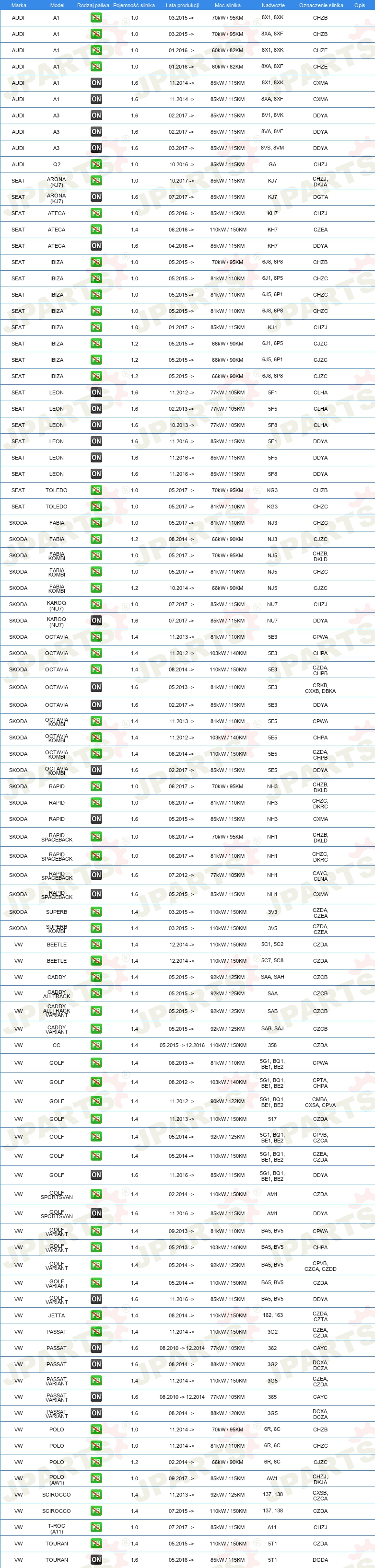Click the Pojemność silnika column header
This screenshot has width=375, height=1568.
134,5
